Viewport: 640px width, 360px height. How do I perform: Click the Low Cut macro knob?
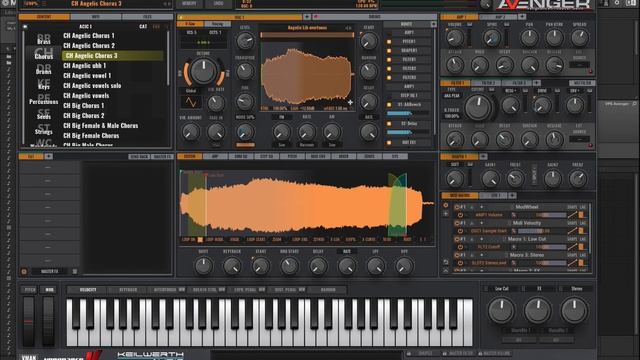[501, 310]
